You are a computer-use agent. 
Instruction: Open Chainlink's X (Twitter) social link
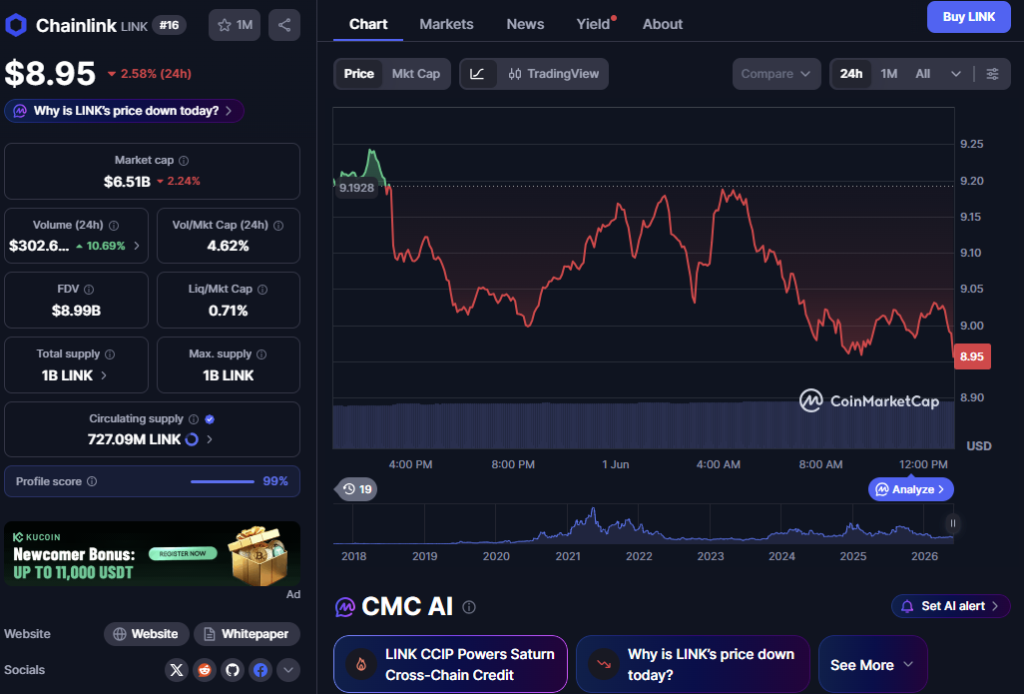coord(176,670)
